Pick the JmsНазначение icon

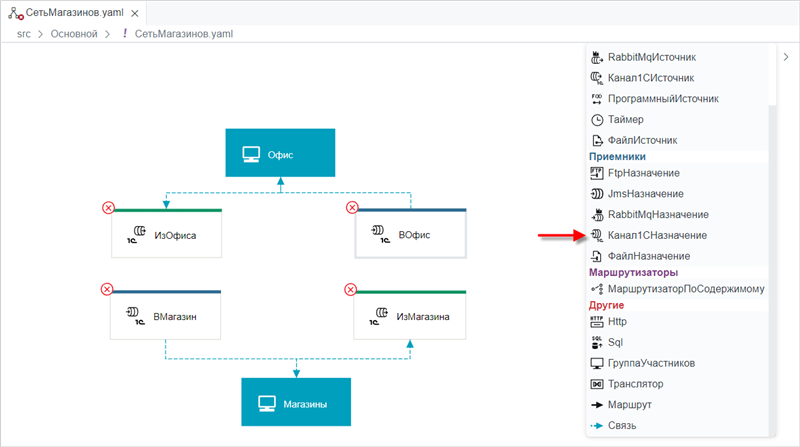point(596,194)
